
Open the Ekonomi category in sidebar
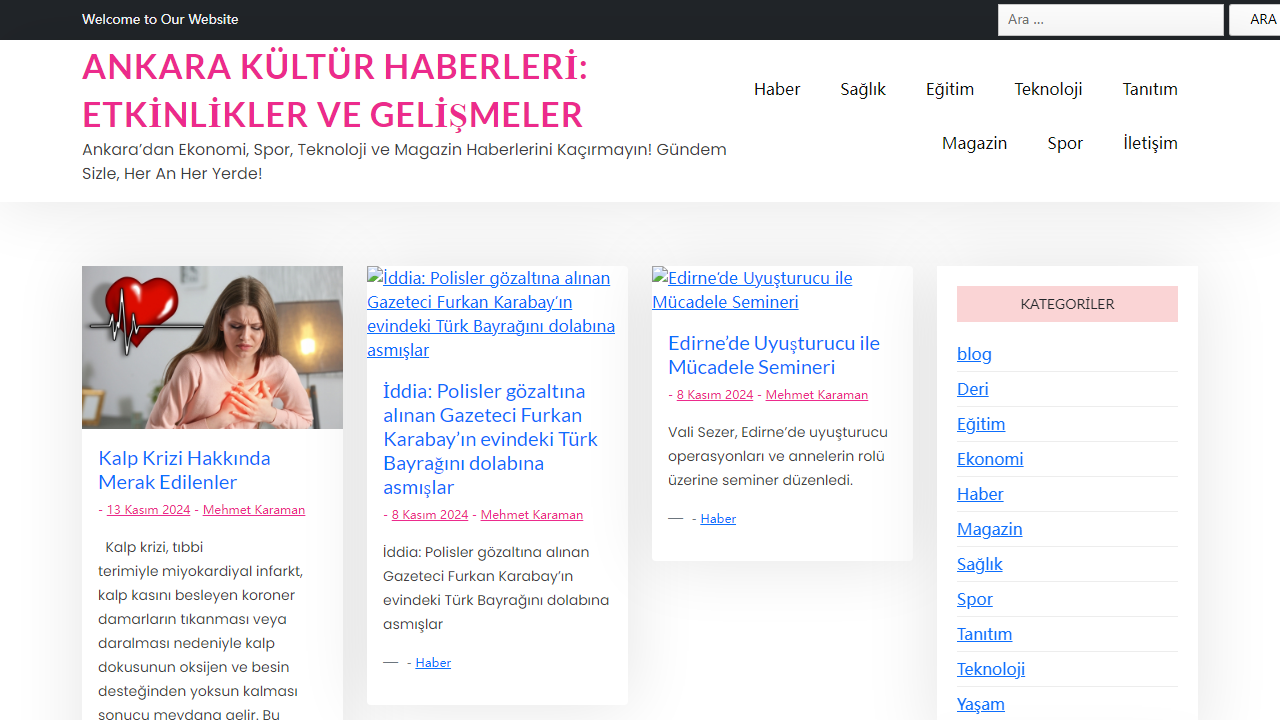pyautogui.click(x=990, y=458)
